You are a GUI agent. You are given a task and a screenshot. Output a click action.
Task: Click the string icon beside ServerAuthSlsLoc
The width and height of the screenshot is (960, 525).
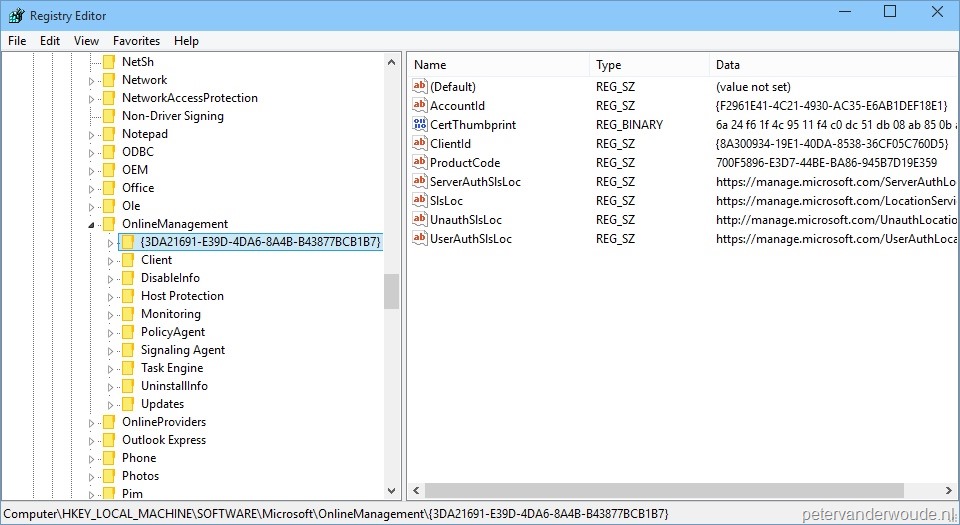point(419,181)
